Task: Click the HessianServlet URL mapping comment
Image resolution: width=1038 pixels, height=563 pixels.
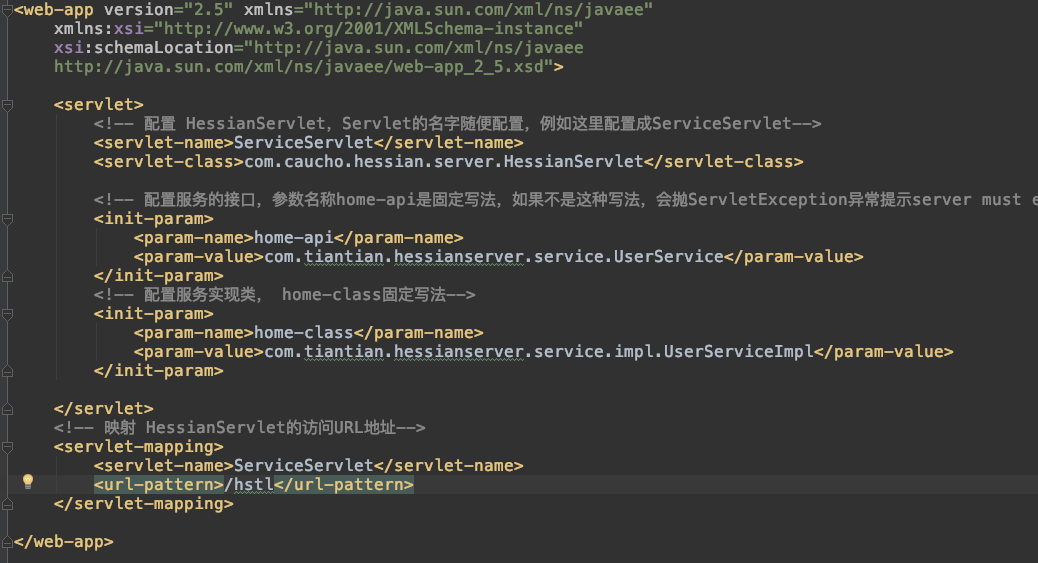Action: tap(240, 428)
